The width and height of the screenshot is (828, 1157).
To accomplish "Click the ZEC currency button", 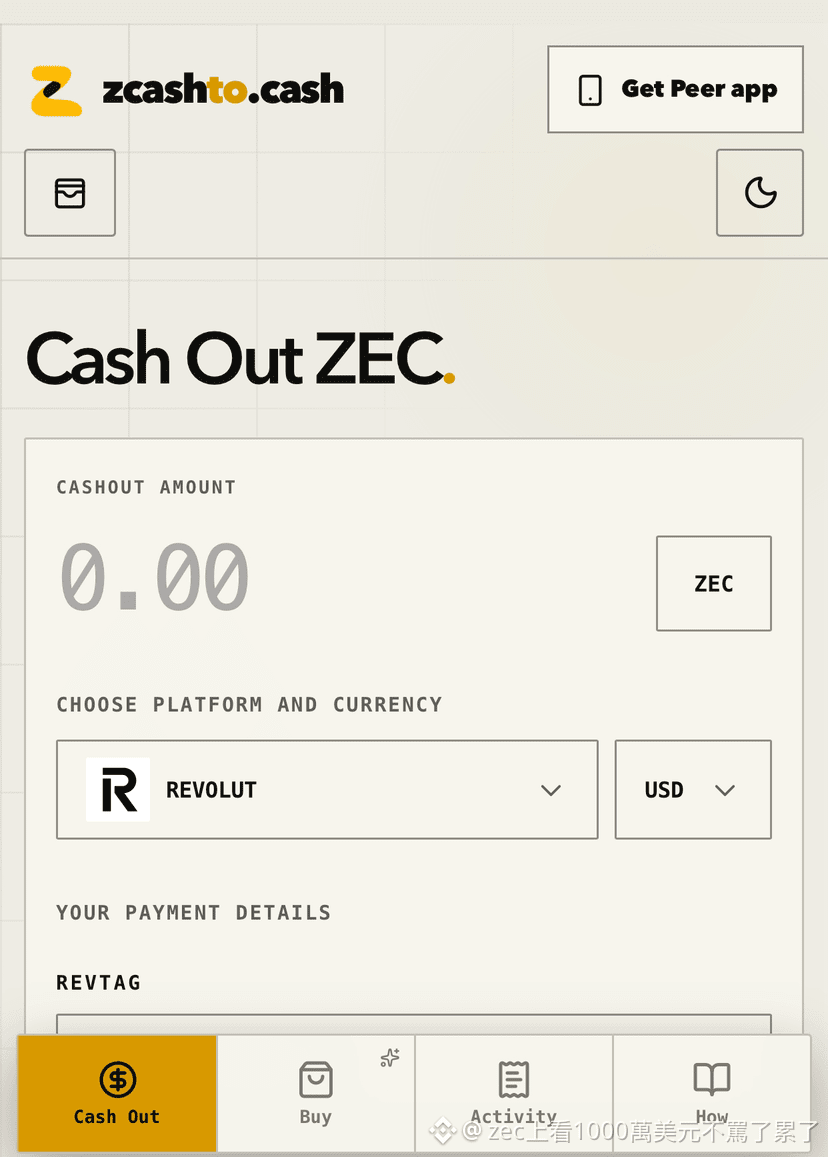I will (714, 583).
